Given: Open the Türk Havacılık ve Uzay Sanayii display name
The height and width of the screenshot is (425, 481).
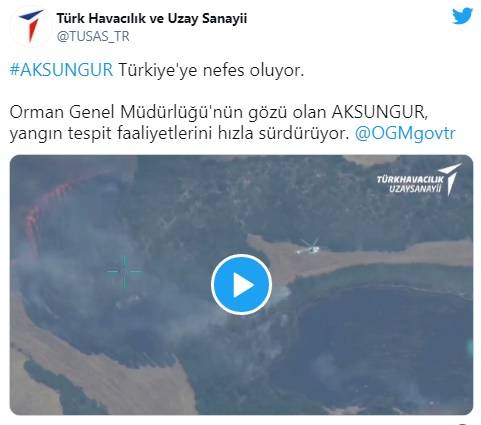Looking at the screenshot, I should pos(152,18).
